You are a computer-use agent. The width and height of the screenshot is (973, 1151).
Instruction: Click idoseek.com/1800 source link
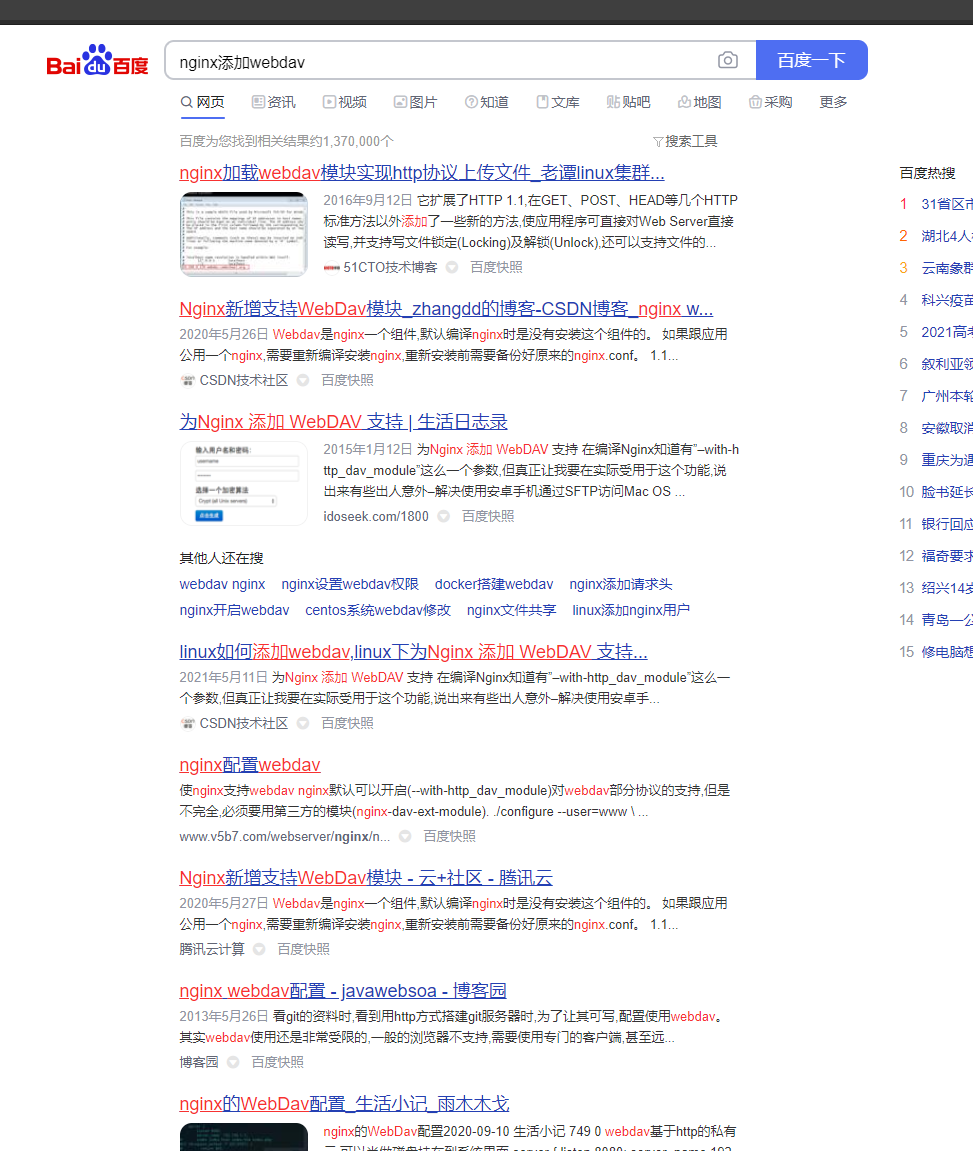(376, 517)
